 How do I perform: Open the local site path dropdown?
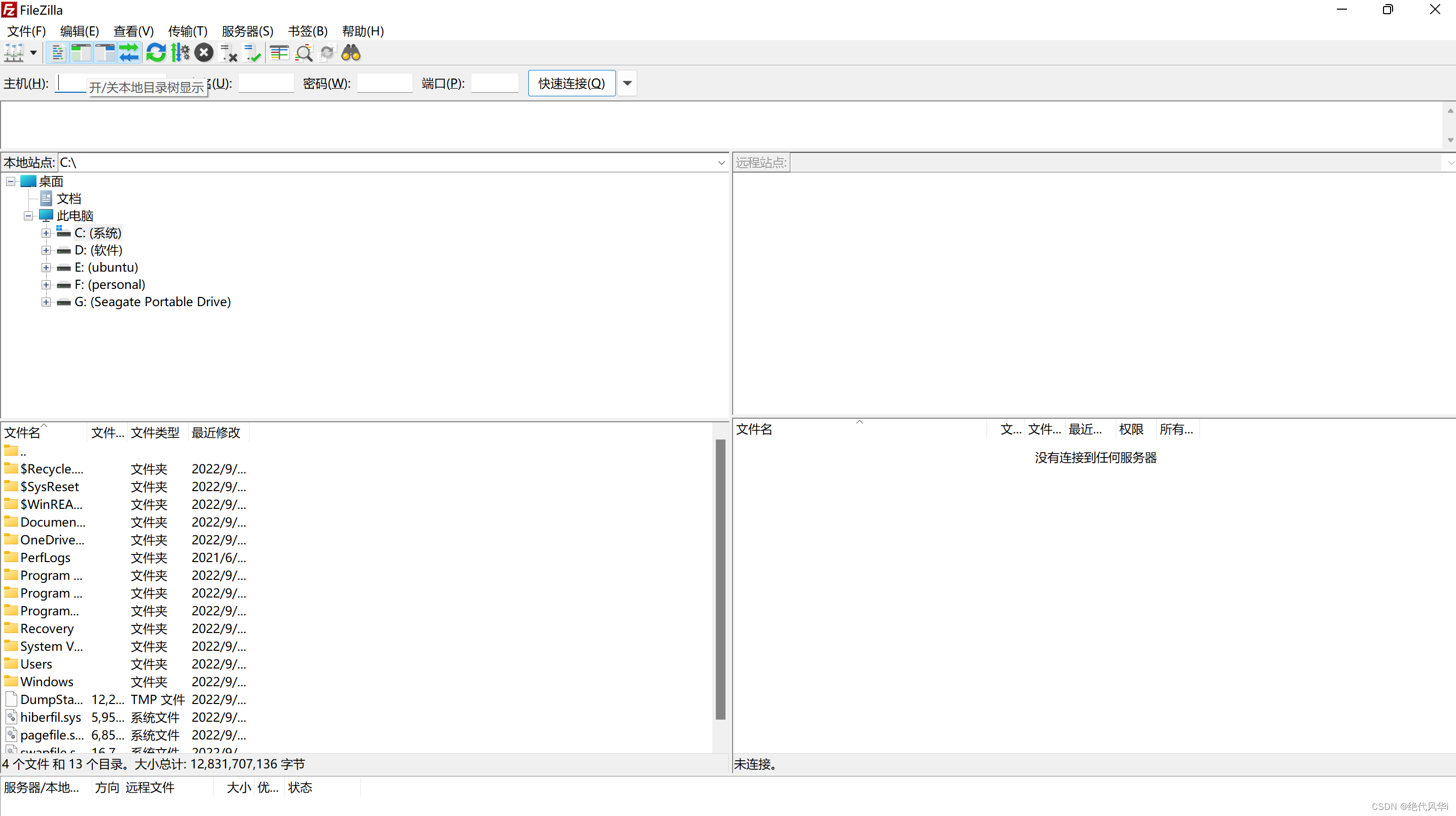coord(721,163)
